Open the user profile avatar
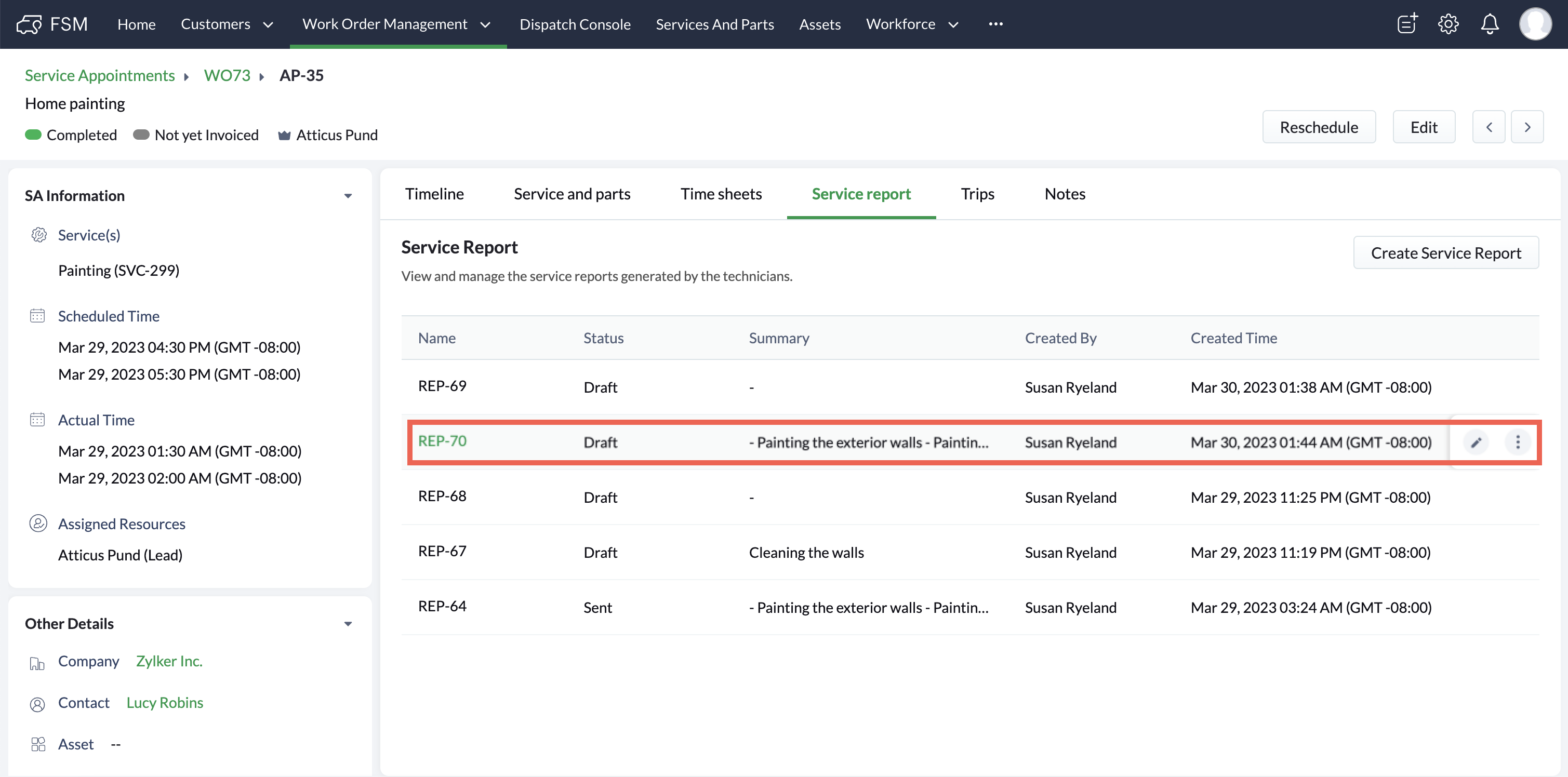The image size is (1568, 777). (x=1535, y=24)
